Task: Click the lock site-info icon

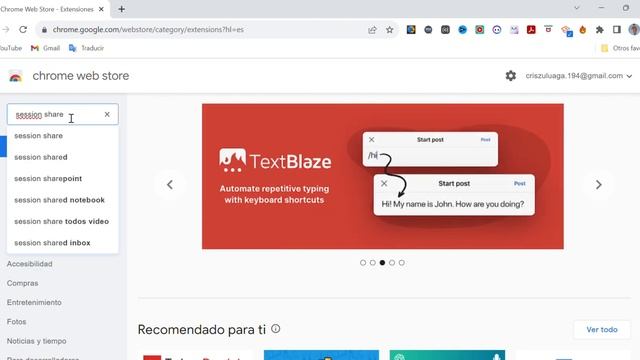Action: point(44,30)
